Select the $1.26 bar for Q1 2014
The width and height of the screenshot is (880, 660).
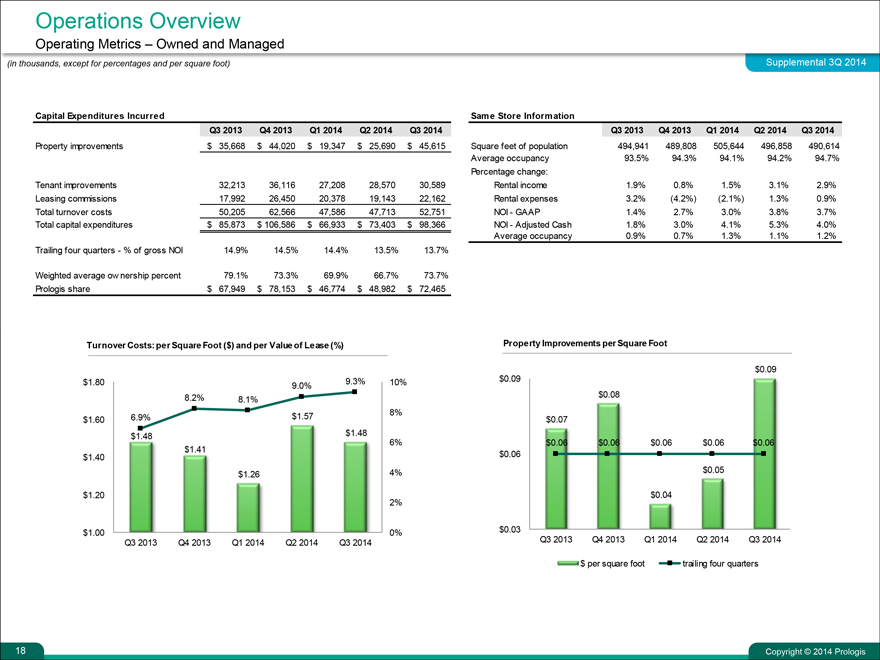(248, 508)
